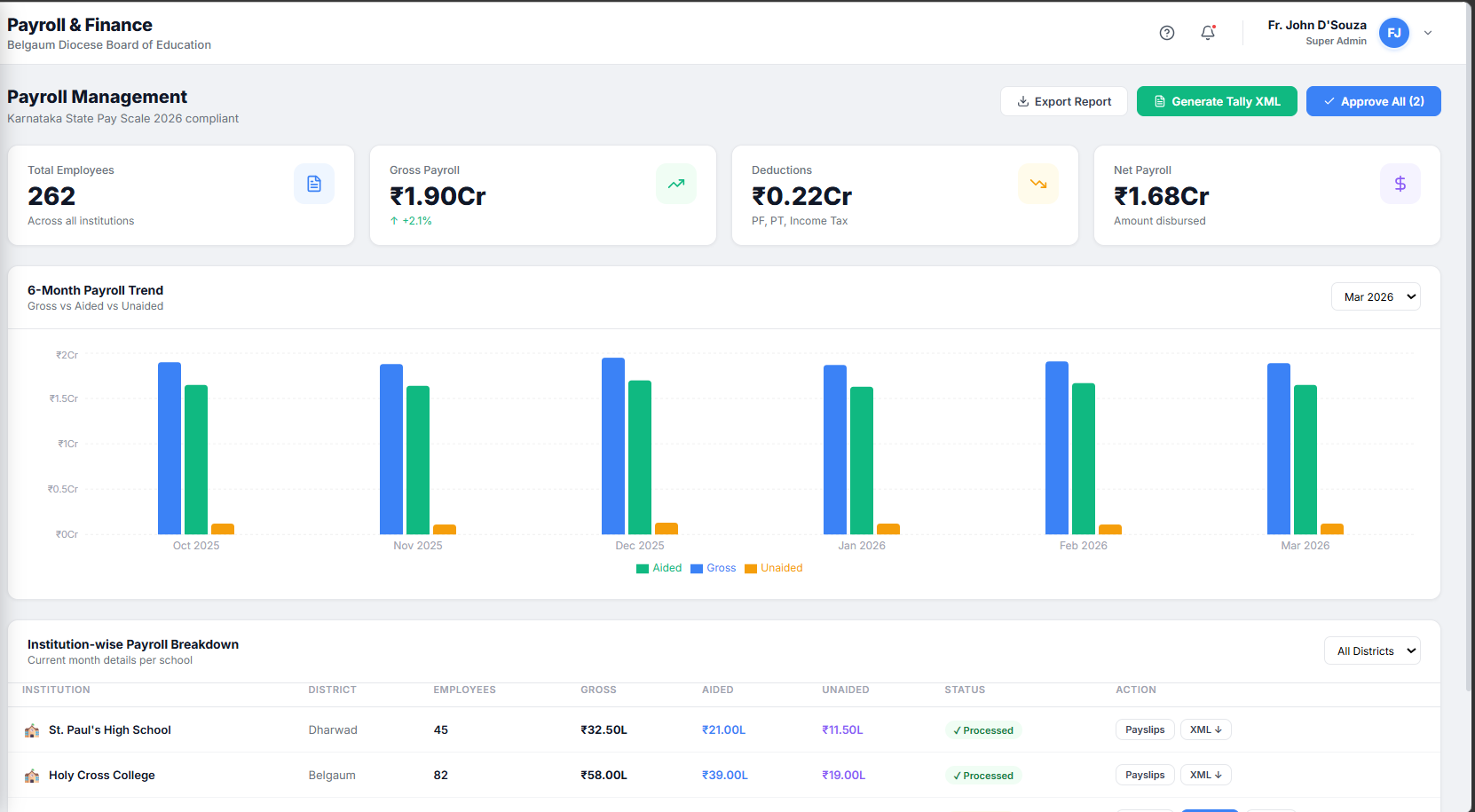Click the Export Report button
Viewport: 1475px width, 812px height.
pos(1064,101)
